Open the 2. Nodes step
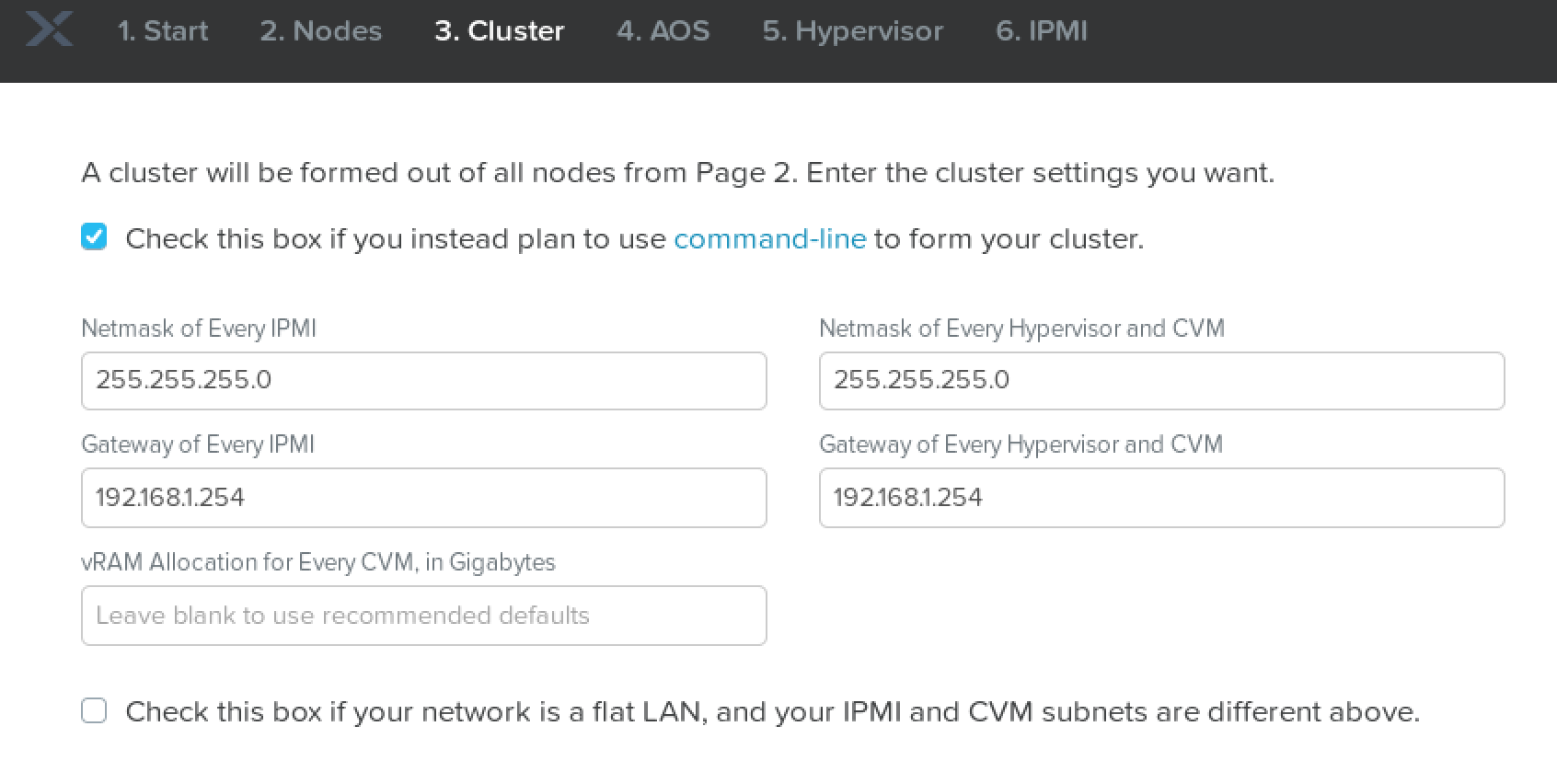 pos(320,31)
